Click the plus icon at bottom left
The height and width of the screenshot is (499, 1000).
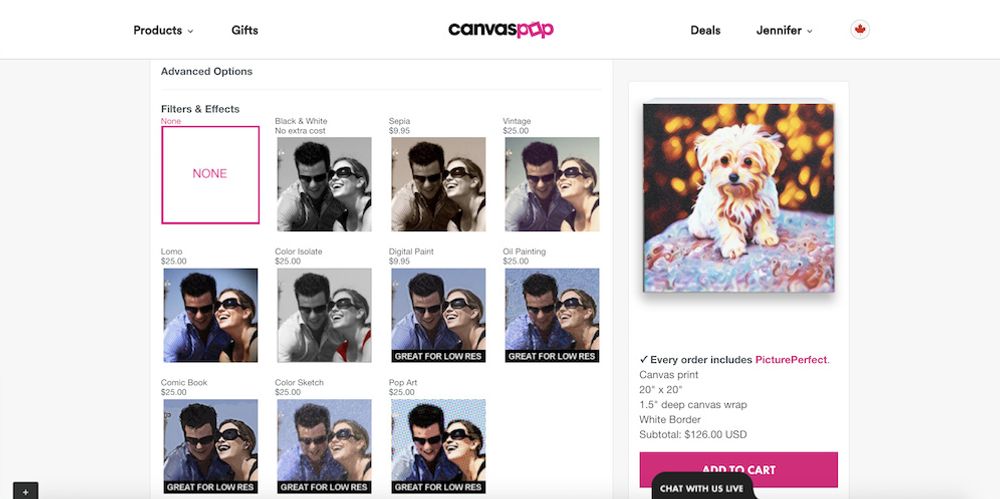(26, 491)
